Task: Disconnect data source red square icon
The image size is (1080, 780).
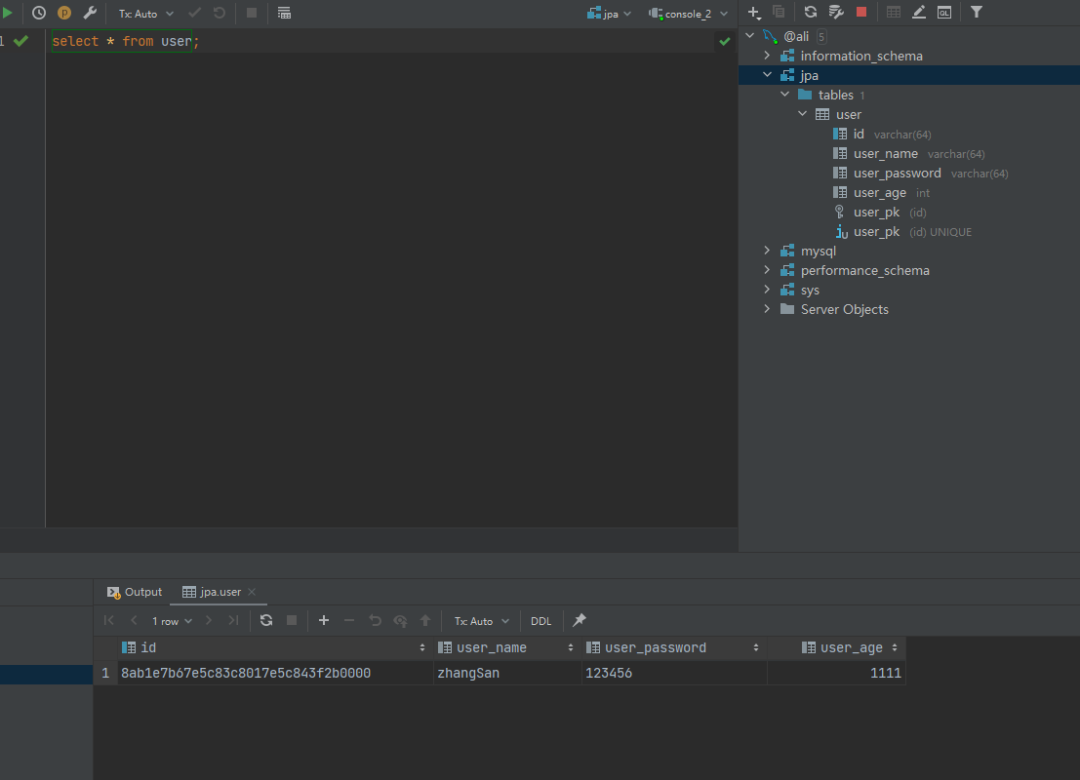Action: 861,12
